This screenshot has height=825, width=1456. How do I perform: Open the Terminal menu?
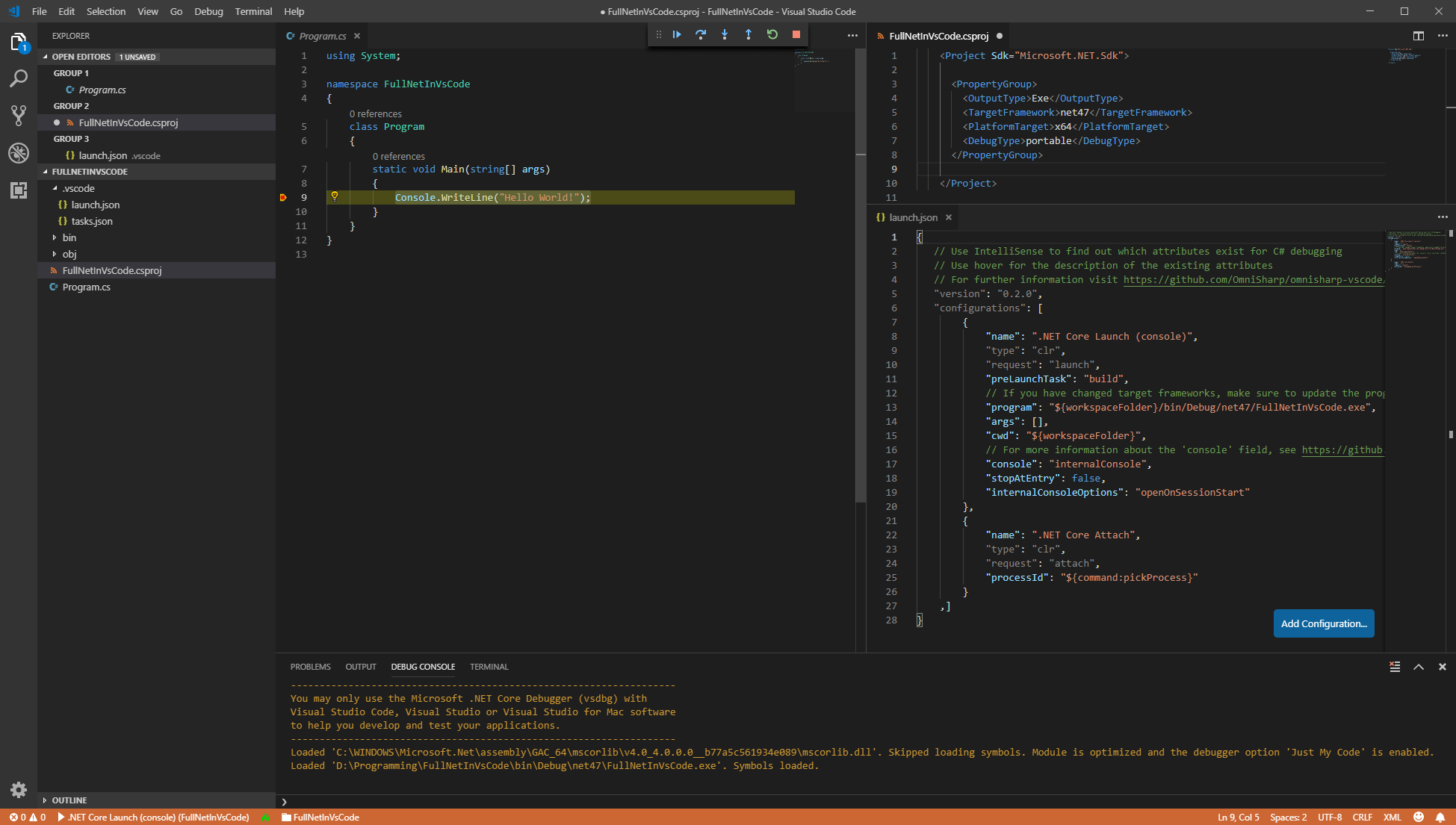[253, 11]
